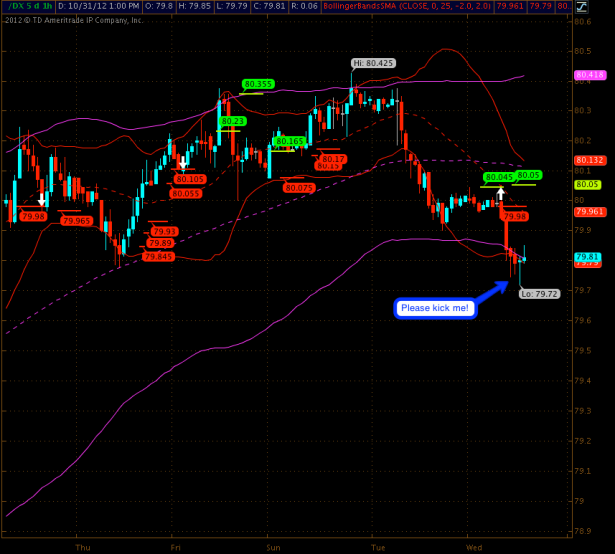The image size is (615, 554).
Task: Click the 'Please kick me!' text bubble
Action: [x=435, y=308]
